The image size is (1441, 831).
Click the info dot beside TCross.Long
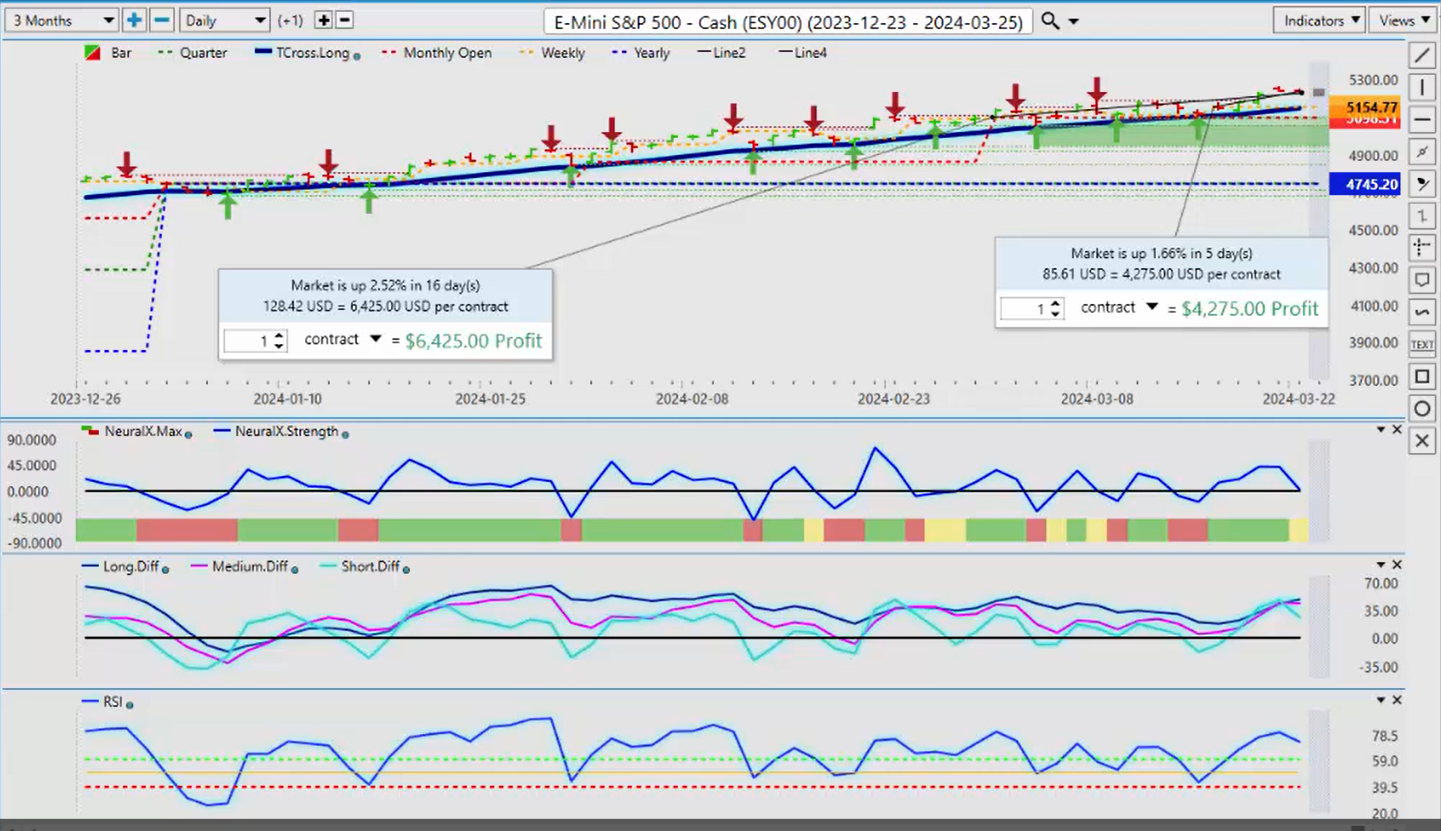(x=357, y=55)
